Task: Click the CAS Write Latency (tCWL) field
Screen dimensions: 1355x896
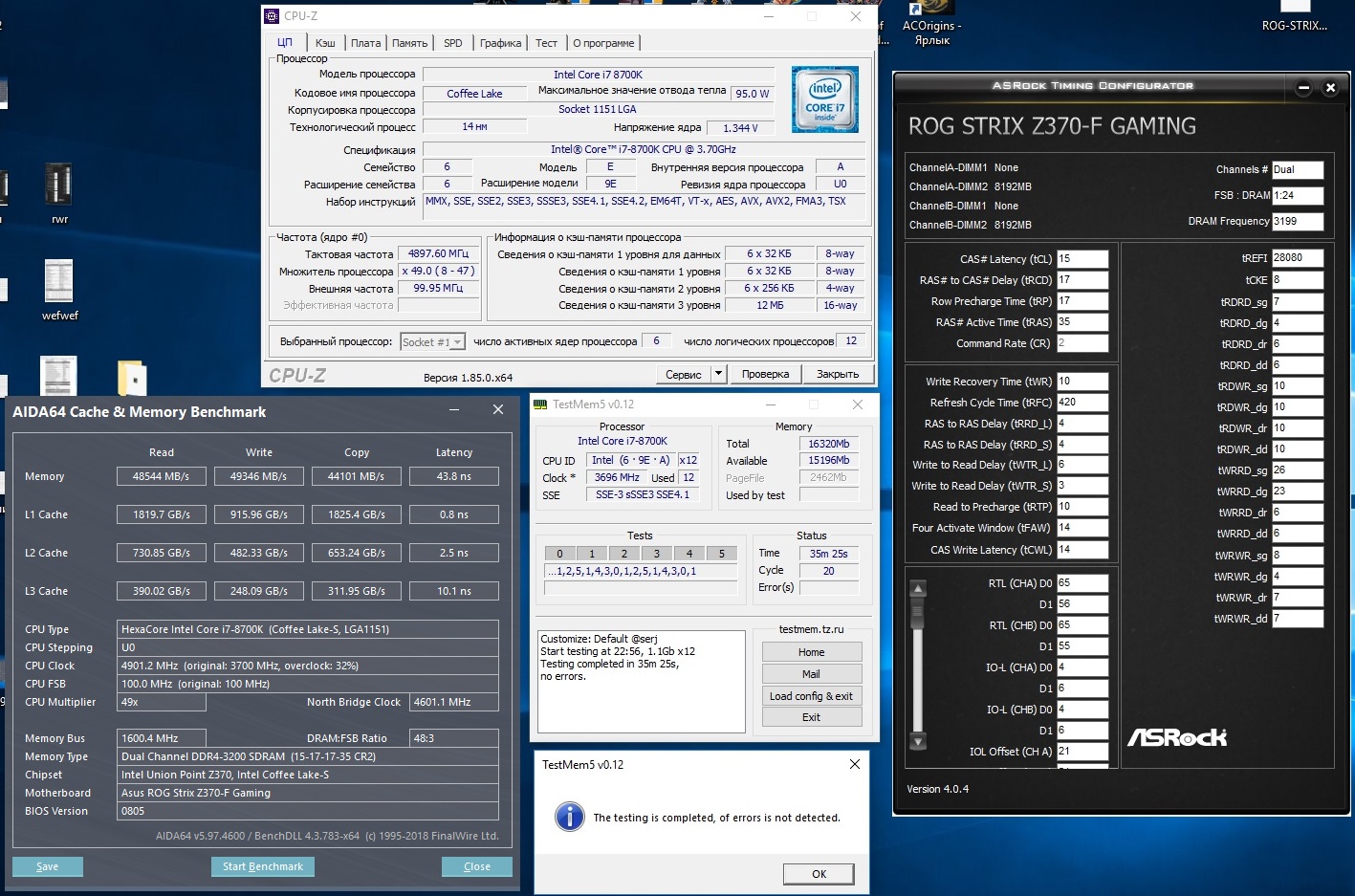Action: (1082, 550)
